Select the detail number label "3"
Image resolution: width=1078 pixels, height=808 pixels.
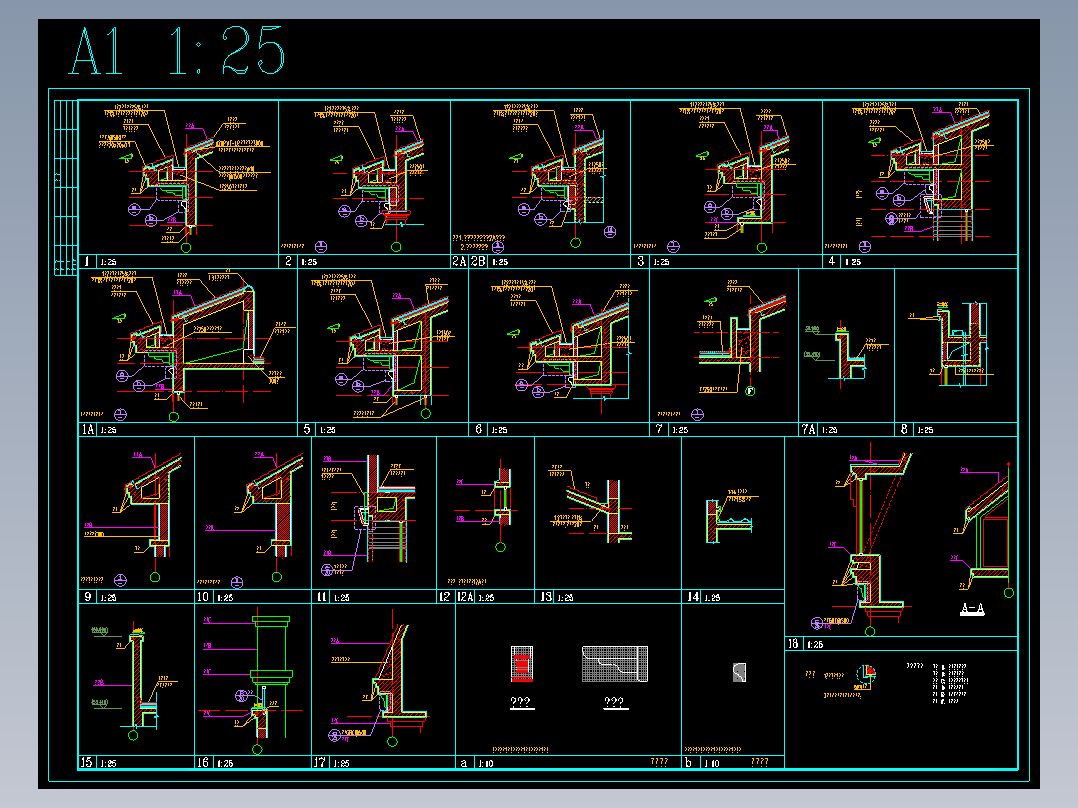point(641,261)
